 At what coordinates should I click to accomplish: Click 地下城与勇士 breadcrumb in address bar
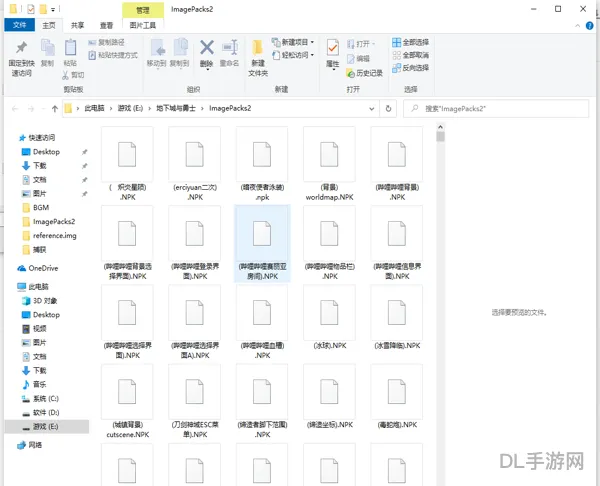[x=176, y=109]
